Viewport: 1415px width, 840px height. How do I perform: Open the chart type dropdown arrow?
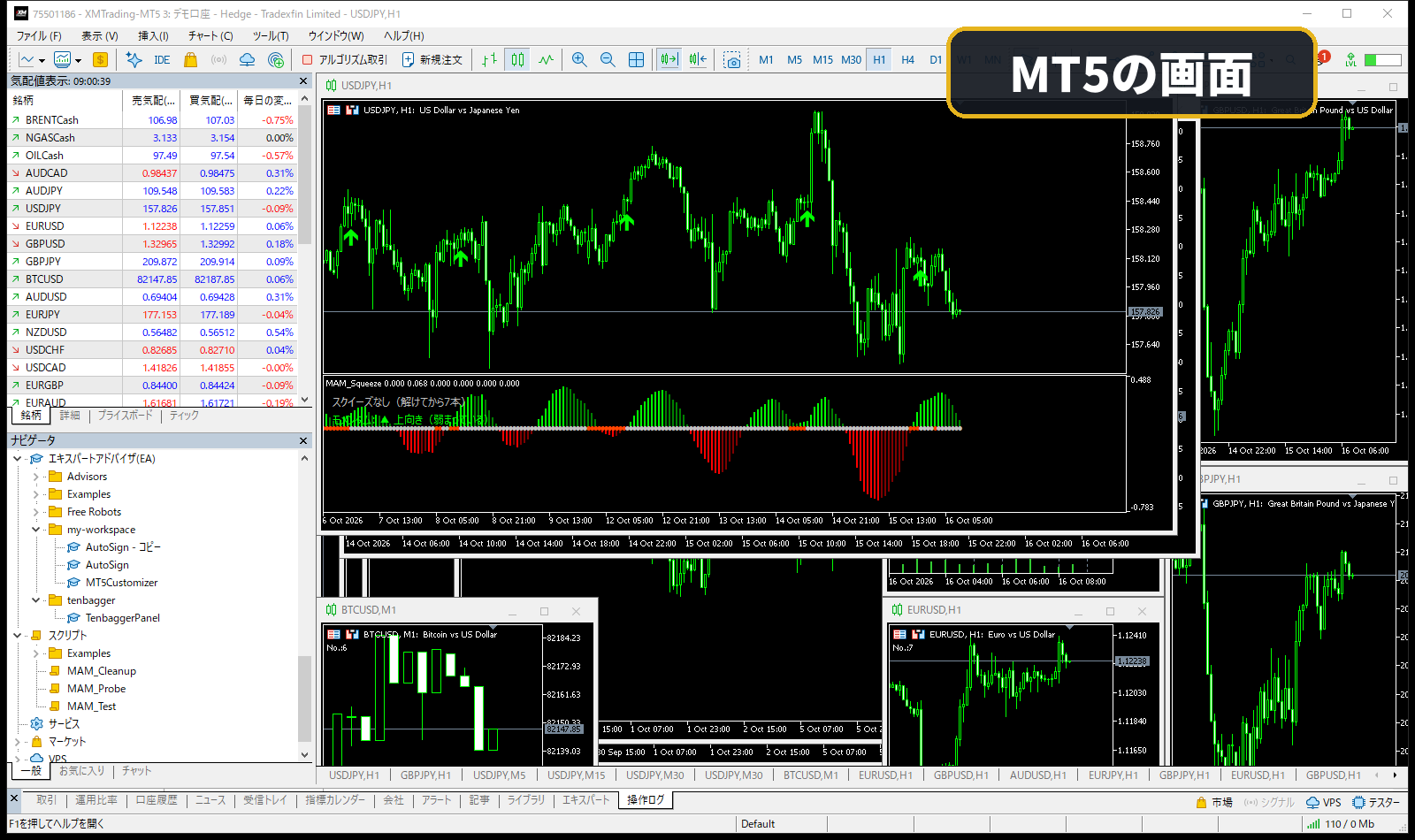42,61
